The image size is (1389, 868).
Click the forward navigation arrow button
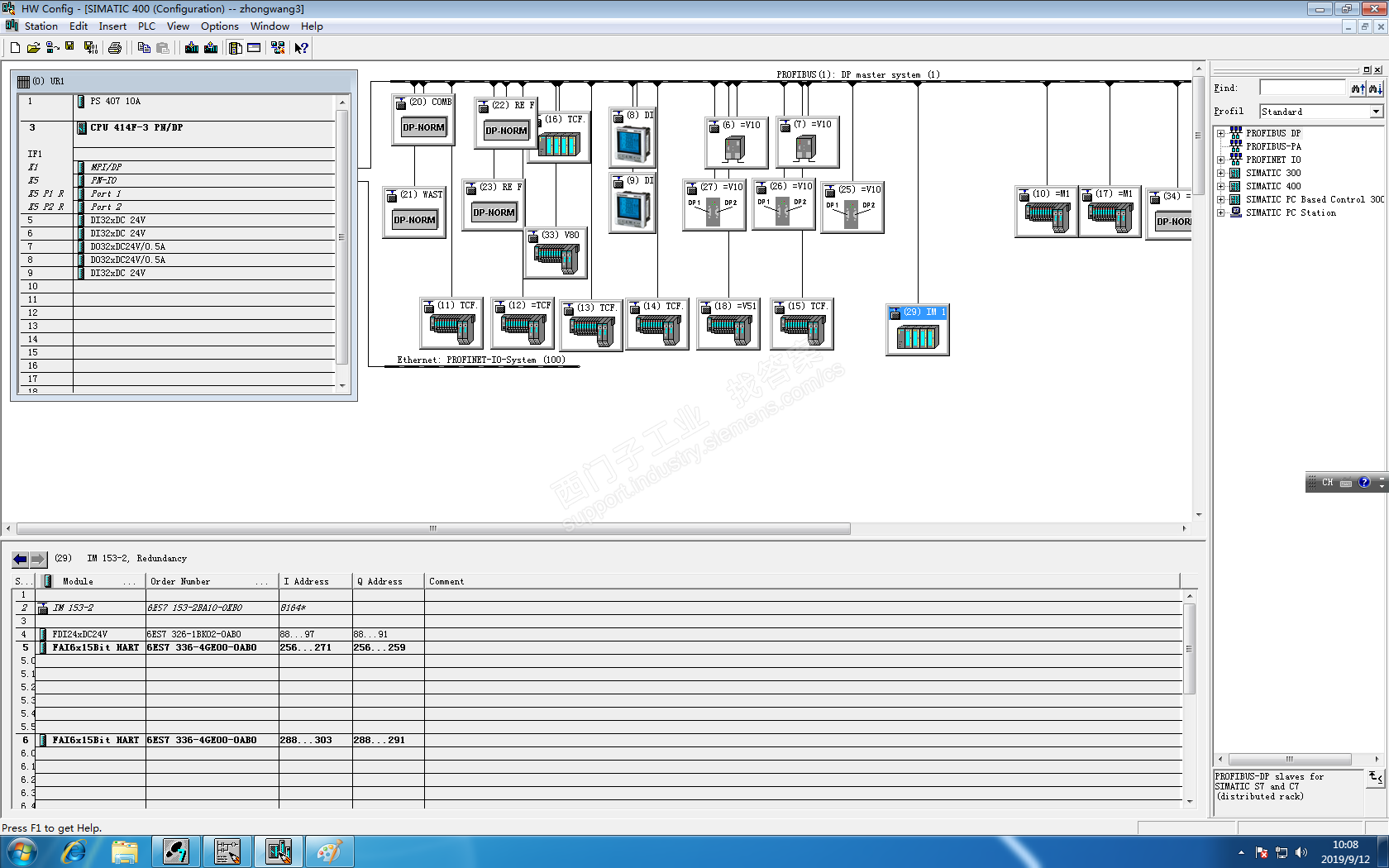(x=38, y=559)
